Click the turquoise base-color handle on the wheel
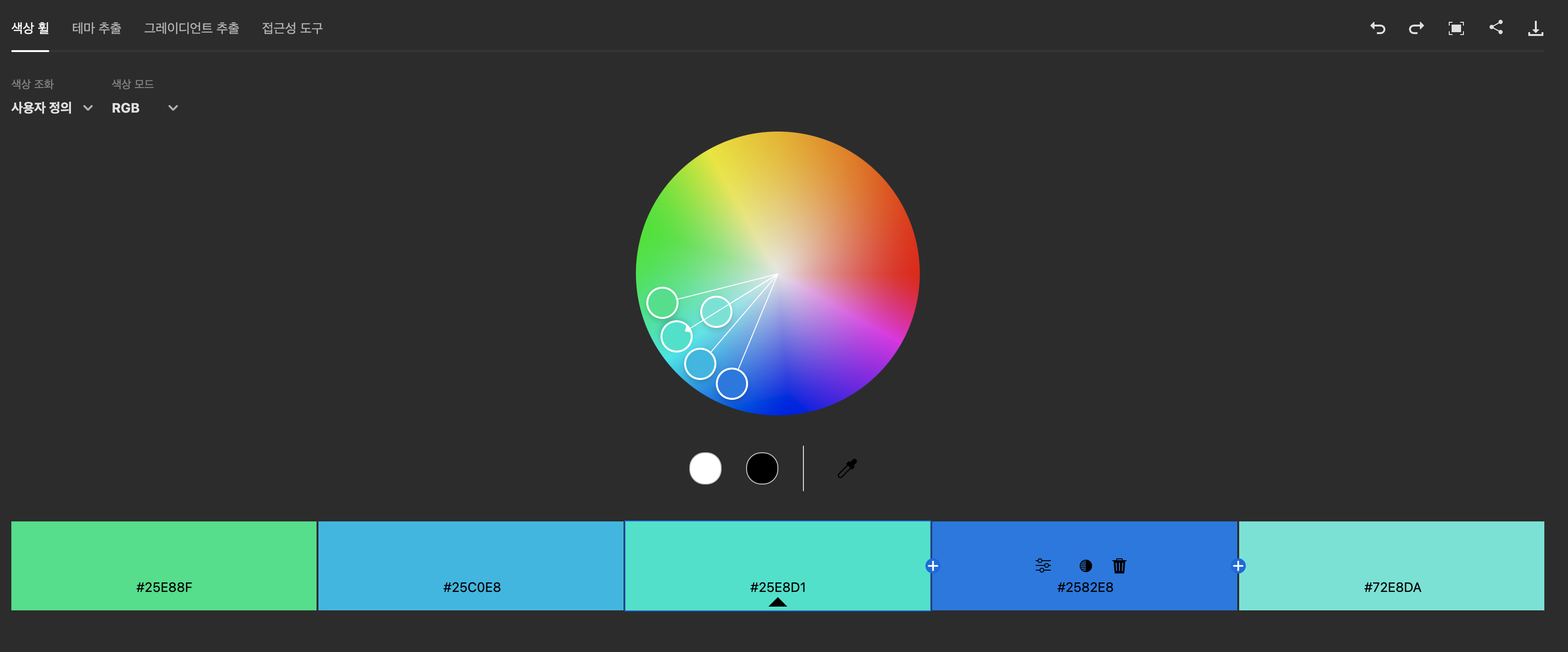The height and width of the screenshot is (652, 1568). pos(676,336)
